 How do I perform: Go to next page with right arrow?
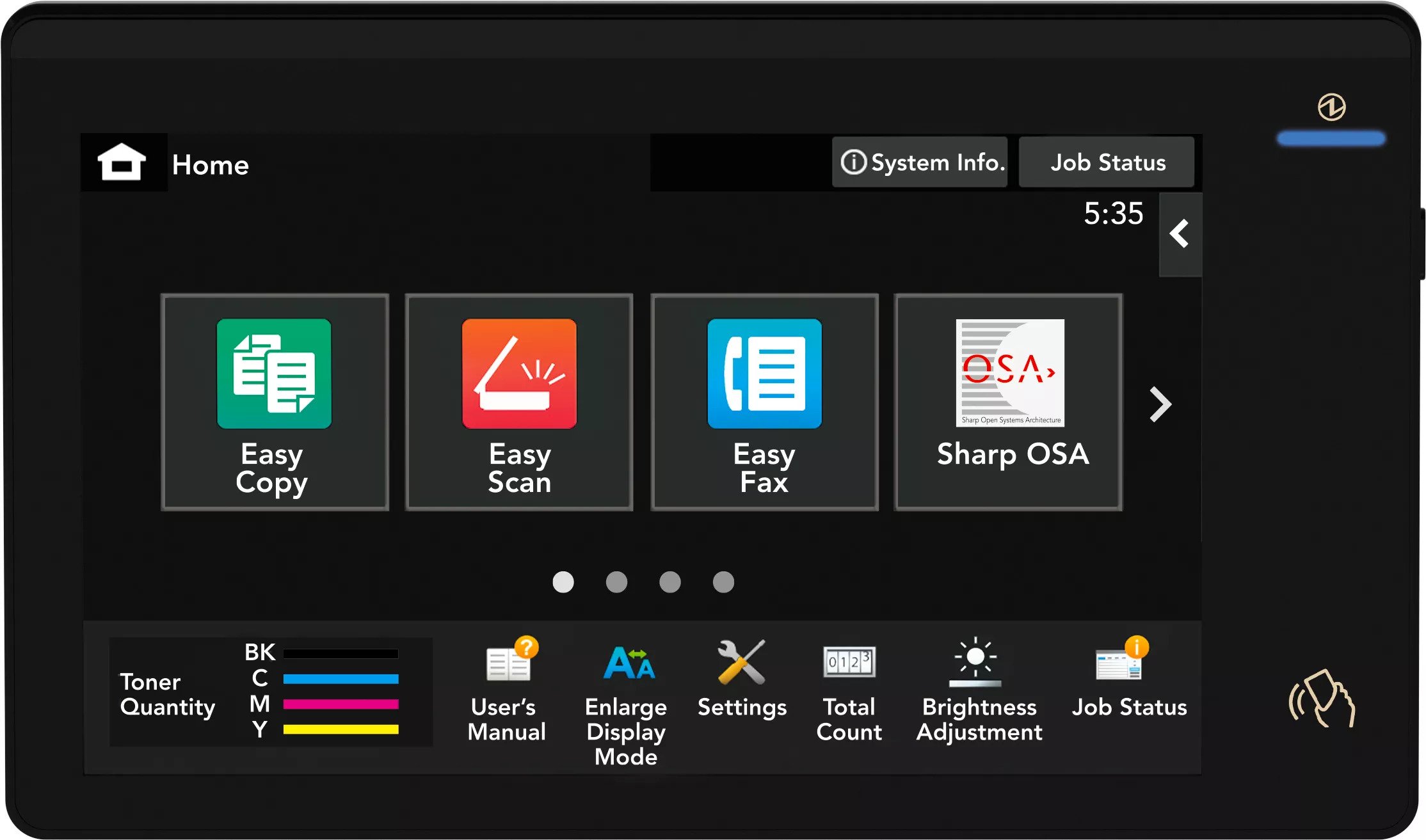[1160, 404]
